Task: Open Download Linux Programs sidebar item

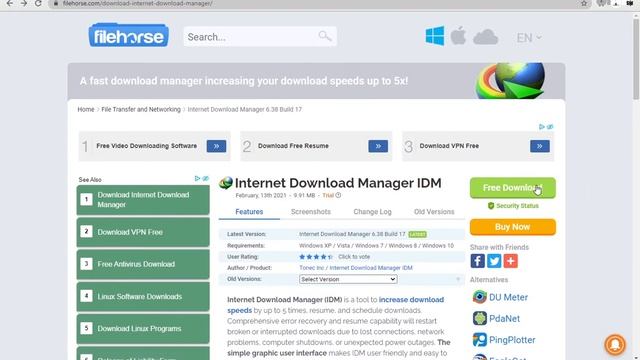Action: point(143,329)
